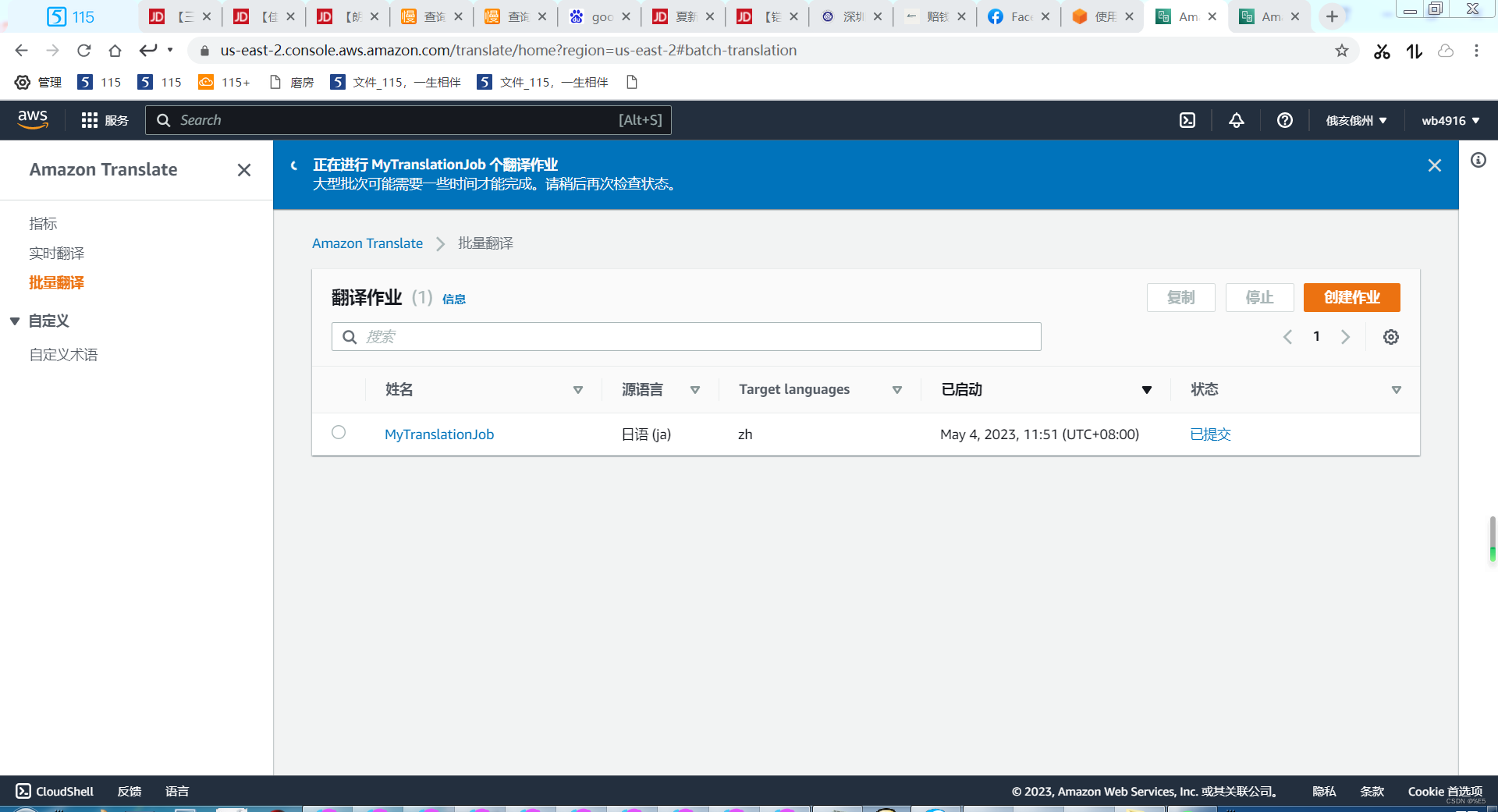
Task: Open table preferences gear icon
Action: (1391, 337)
